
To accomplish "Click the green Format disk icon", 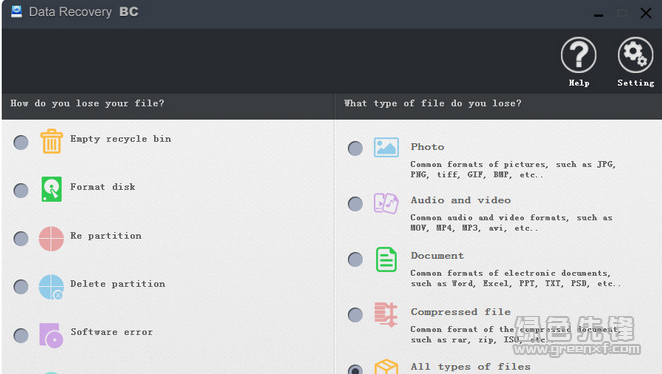I will click(x=52, y=189).
